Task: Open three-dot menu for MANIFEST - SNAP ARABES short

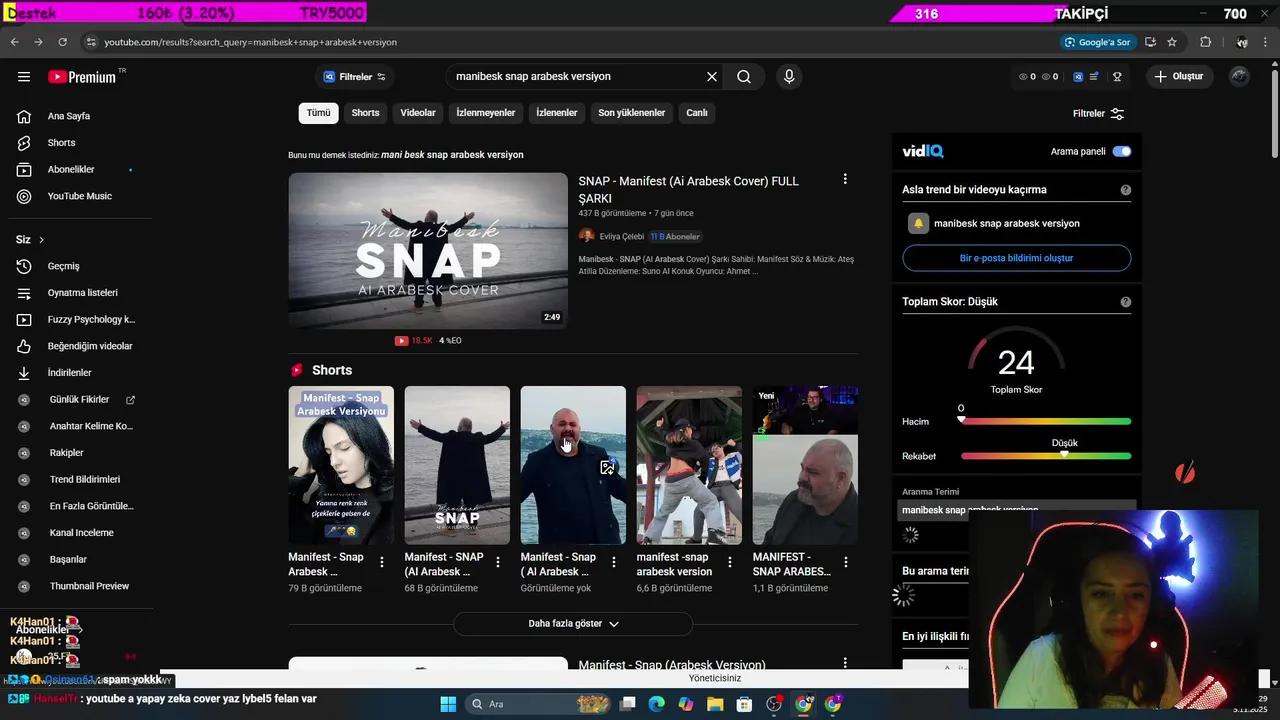Action: point(846,562)
